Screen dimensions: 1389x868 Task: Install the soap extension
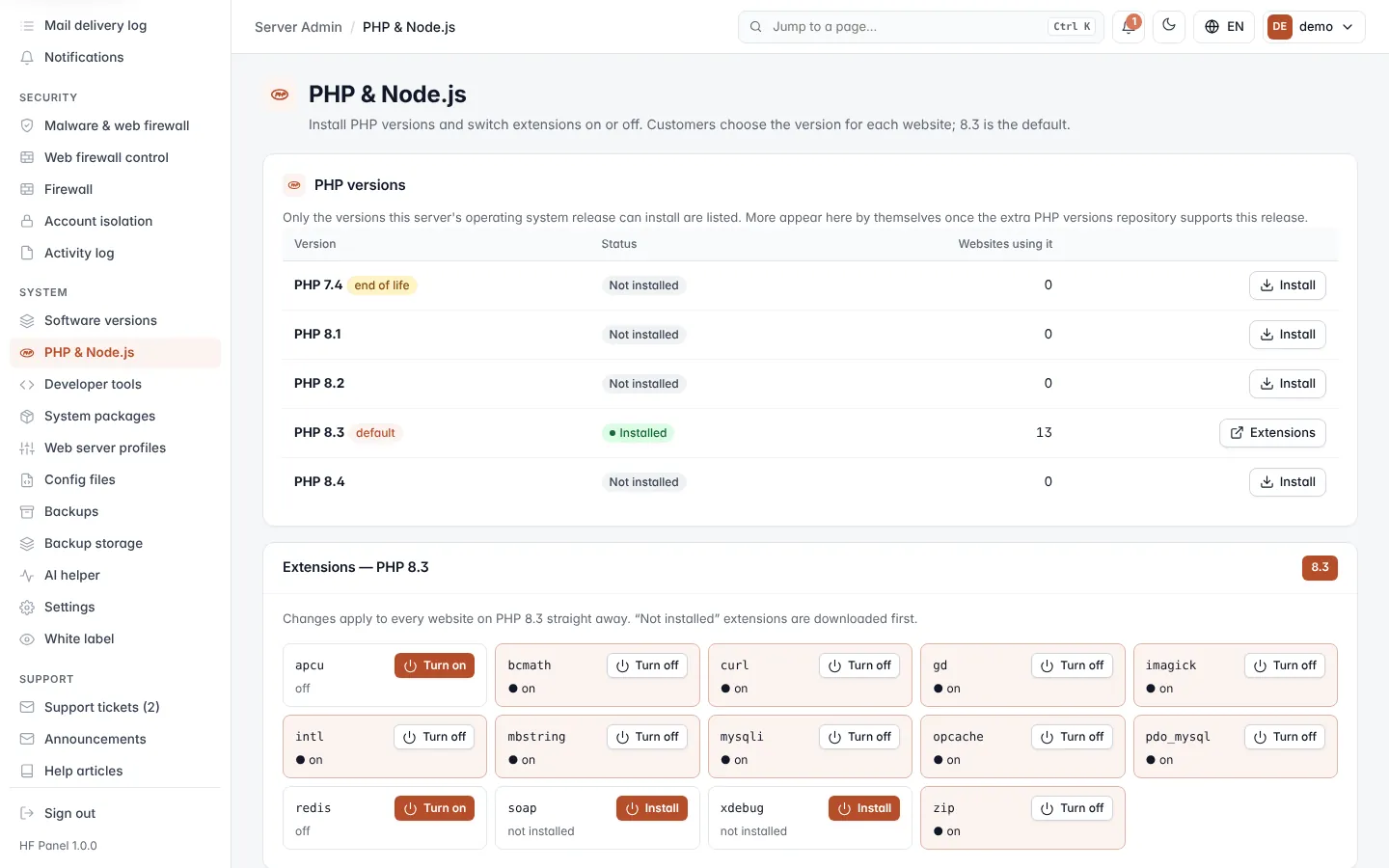[x=652, y=808]
